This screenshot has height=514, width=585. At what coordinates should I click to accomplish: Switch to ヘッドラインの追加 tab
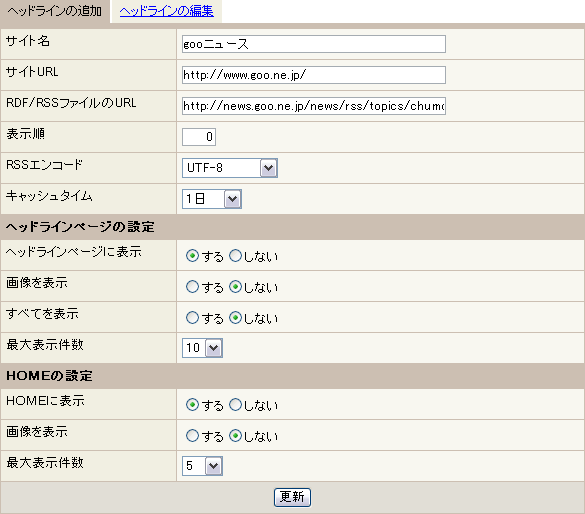coord(54,11)
